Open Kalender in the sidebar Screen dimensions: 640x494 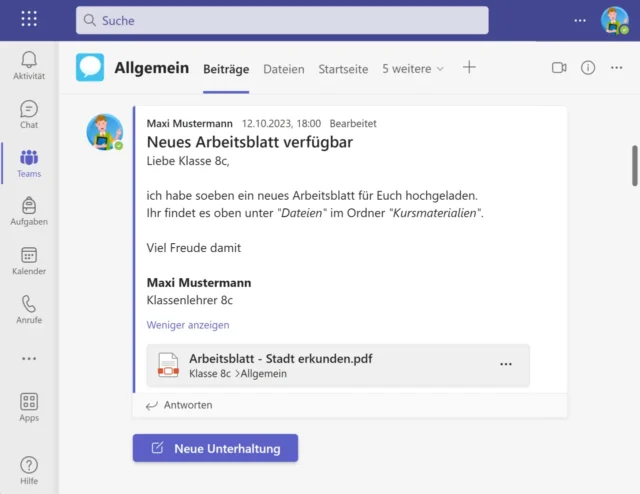(29, 260)
